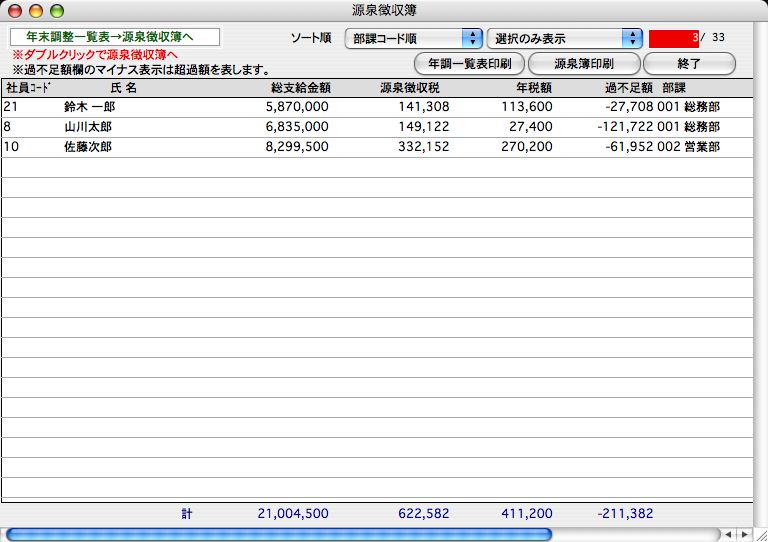
Task: Click the horizontal scrollbar right arrow
Action: point(743,534)
